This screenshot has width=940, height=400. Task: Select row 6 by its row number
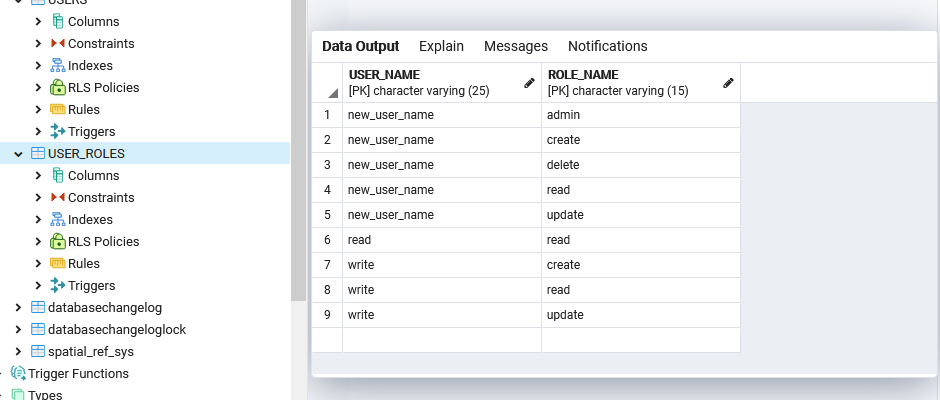point(327,240)
